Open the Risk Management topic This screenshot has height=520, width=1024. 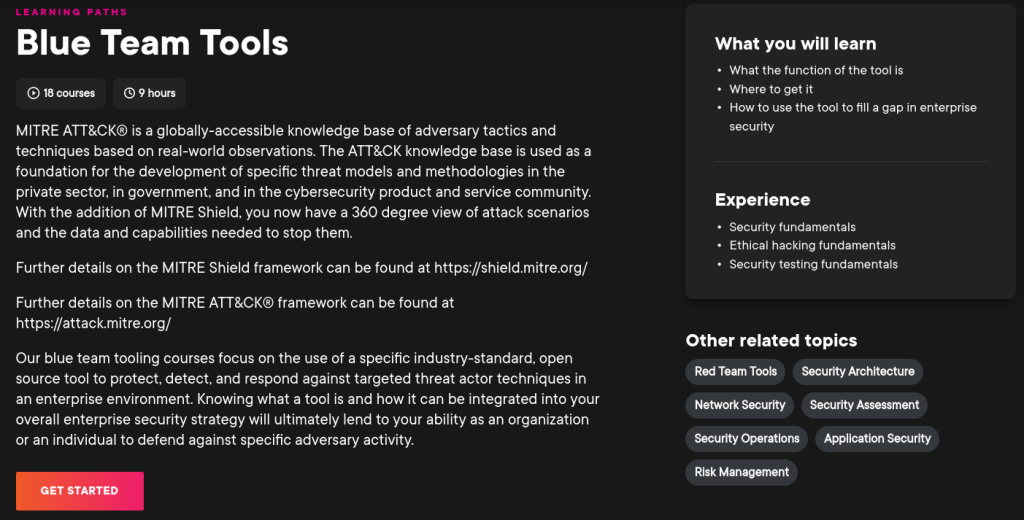click(741, 472)
